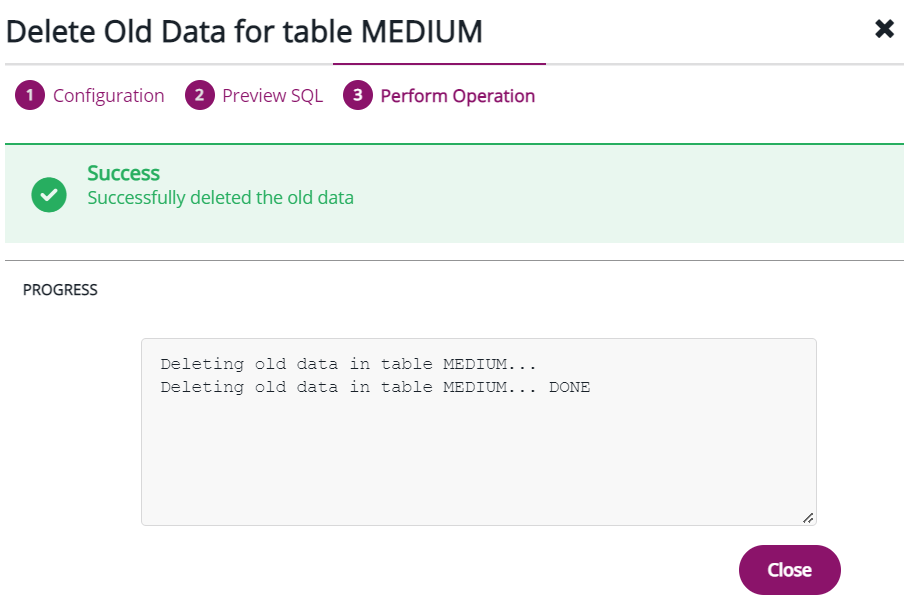Select the PROGRESS section label

60,289
